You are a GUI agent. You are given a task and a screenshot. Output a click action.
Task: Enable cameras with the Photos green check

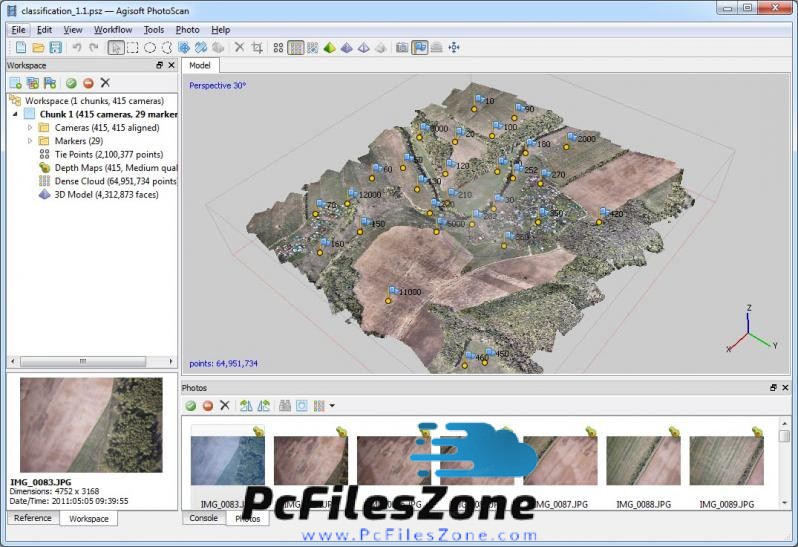pyautogui.click(x=190, y=406)
